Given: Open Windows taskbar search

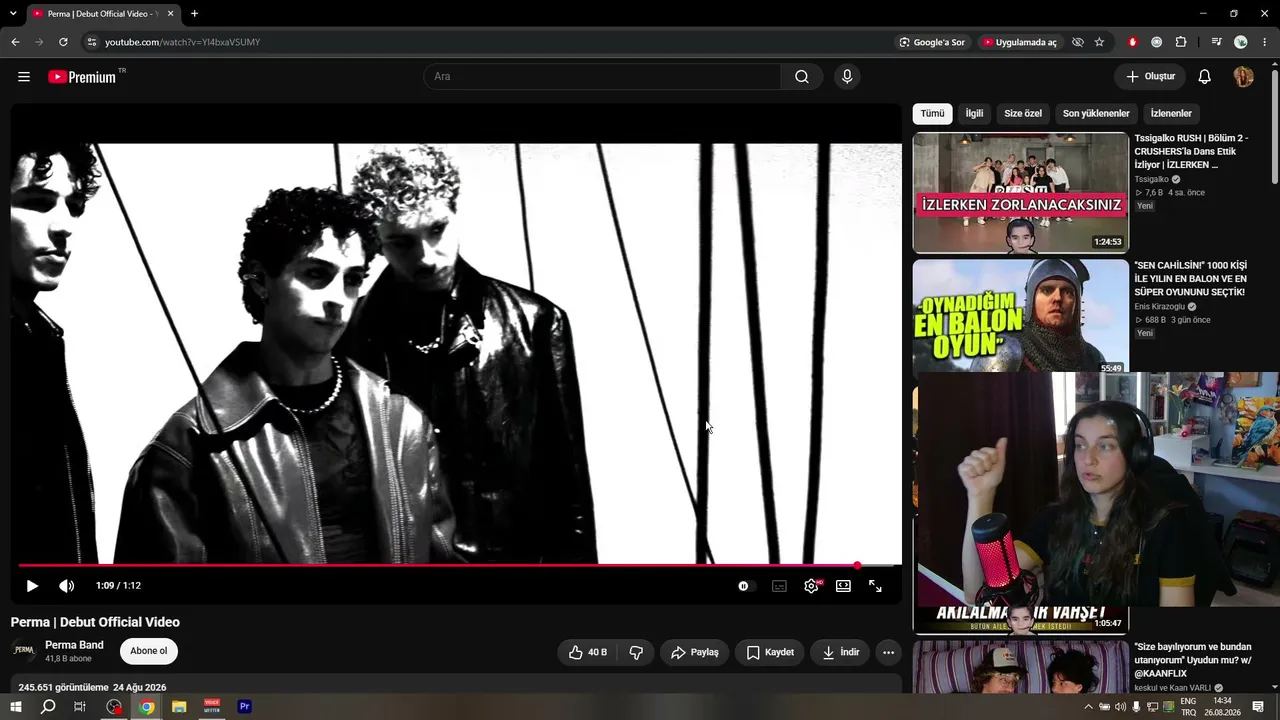Looking at the screenshot, I should (48, 707).
